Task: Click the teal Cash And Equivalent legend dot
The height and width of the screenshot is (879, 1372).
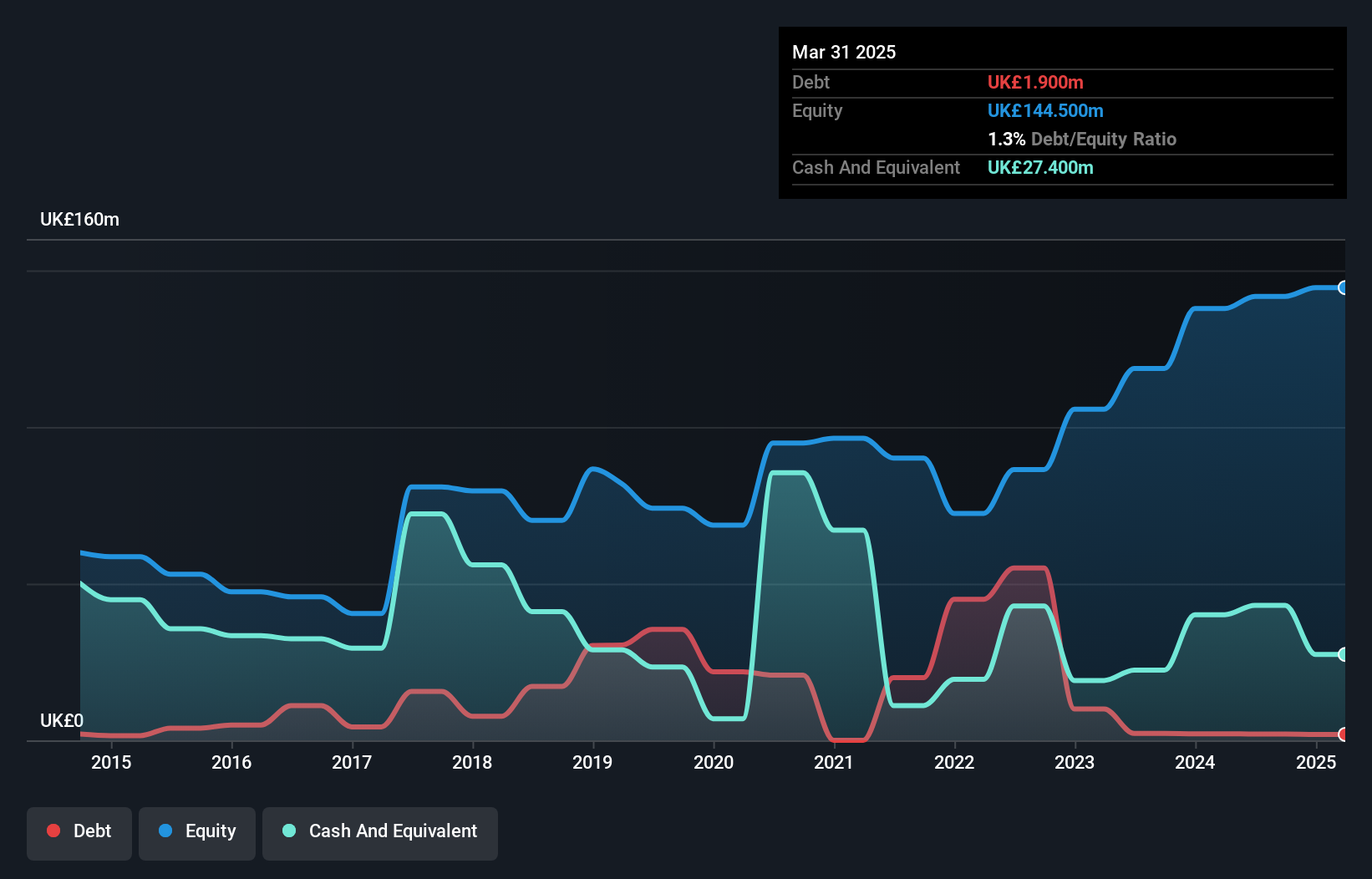Action: [289, 831]
